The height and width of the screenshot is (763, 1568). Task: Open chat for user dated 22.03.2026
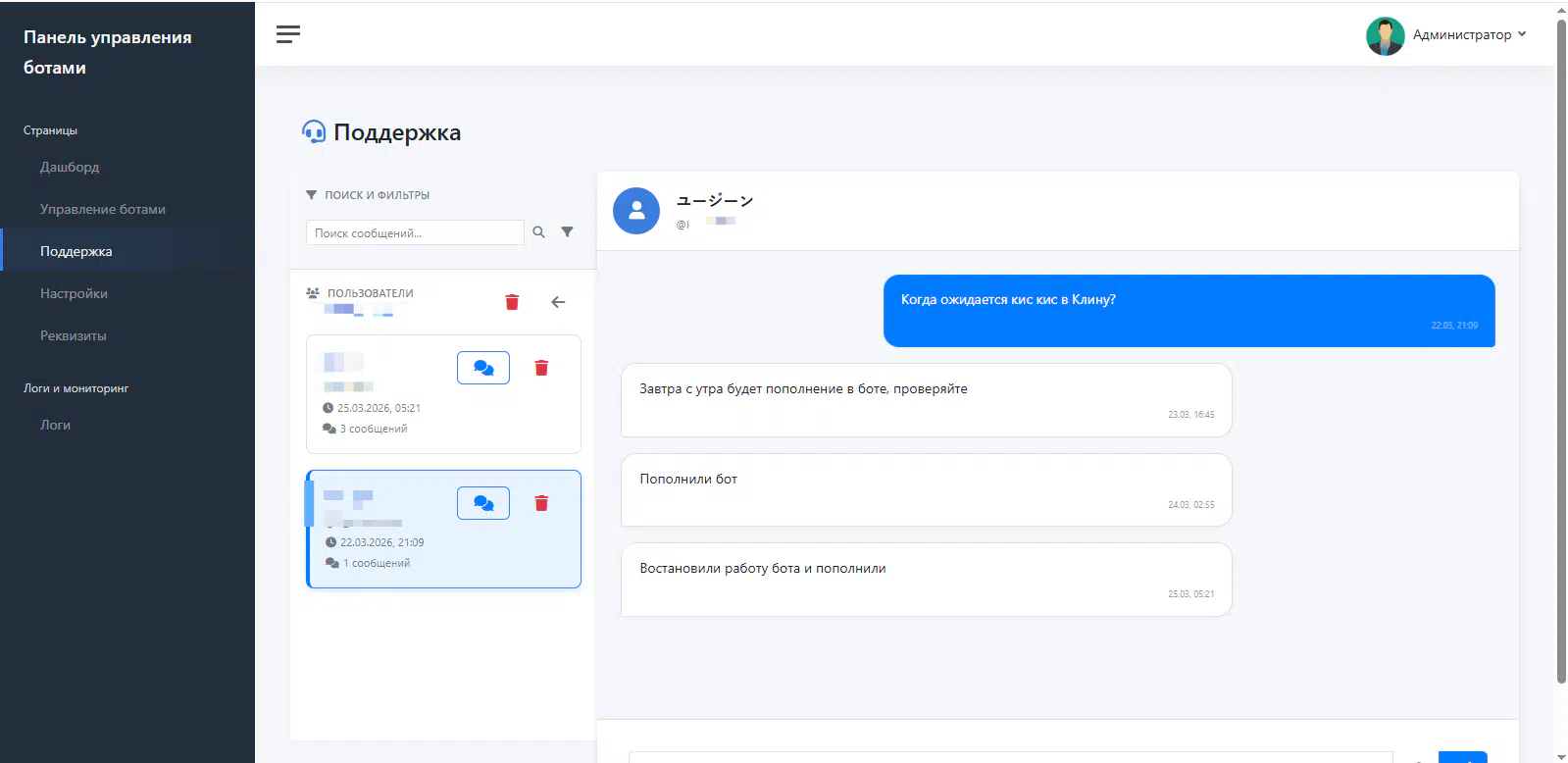(x=482, y=503)
